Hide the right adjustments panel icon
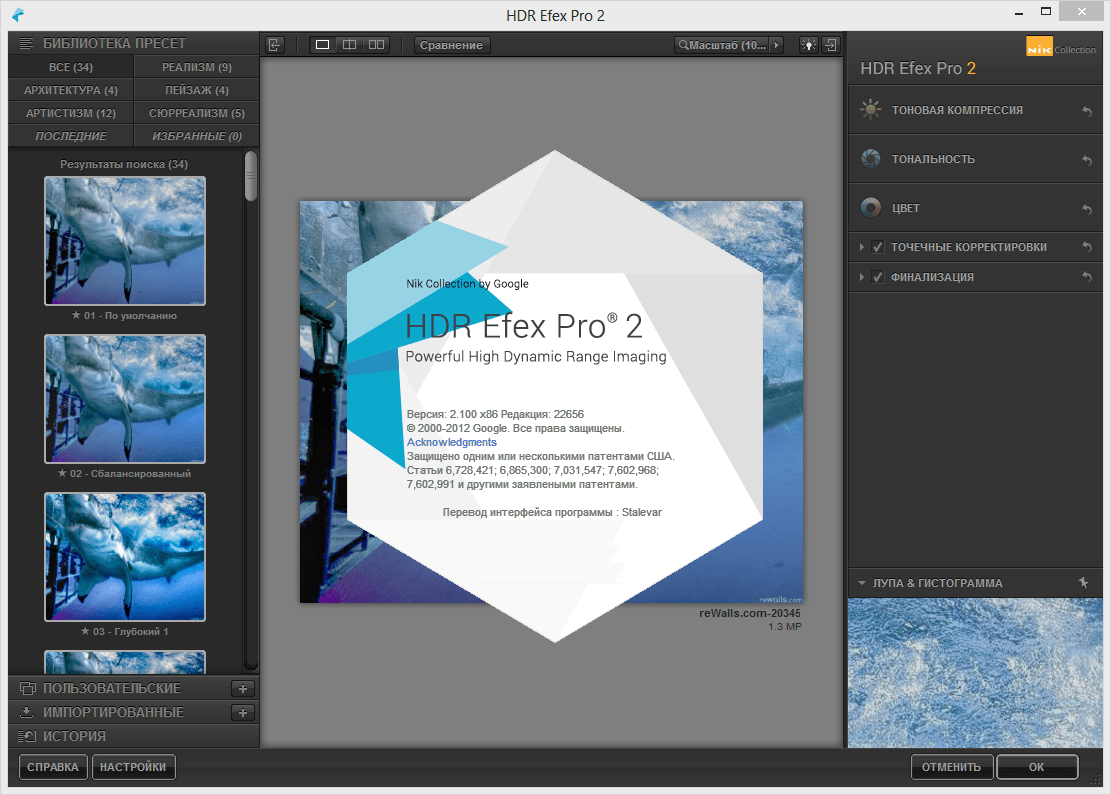Image resolution: width=1111 pixels, height=795 pixels. click(830, 45)
